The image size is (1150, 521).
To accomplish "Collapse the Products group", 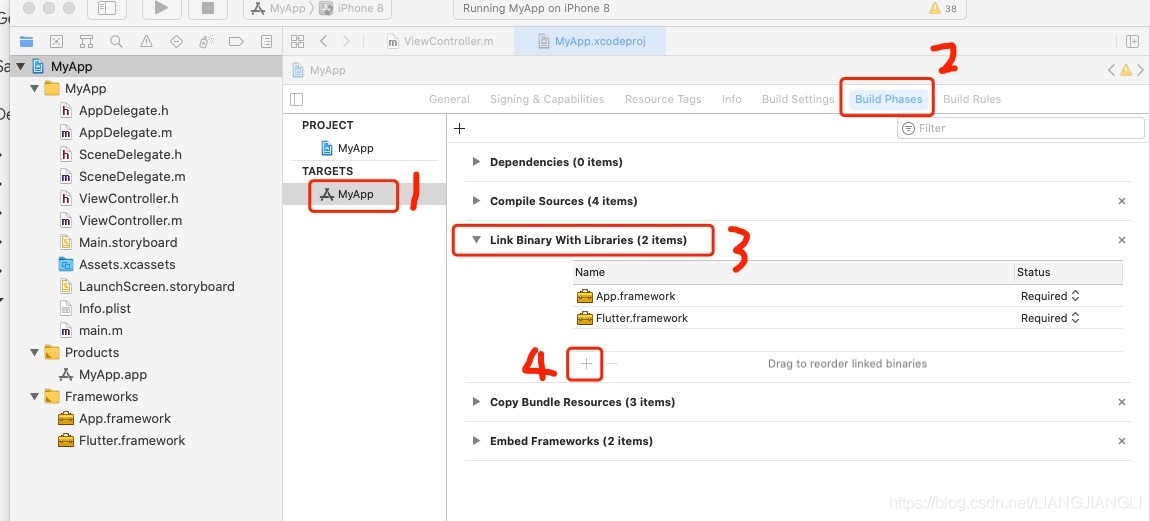I will (34, 352).
